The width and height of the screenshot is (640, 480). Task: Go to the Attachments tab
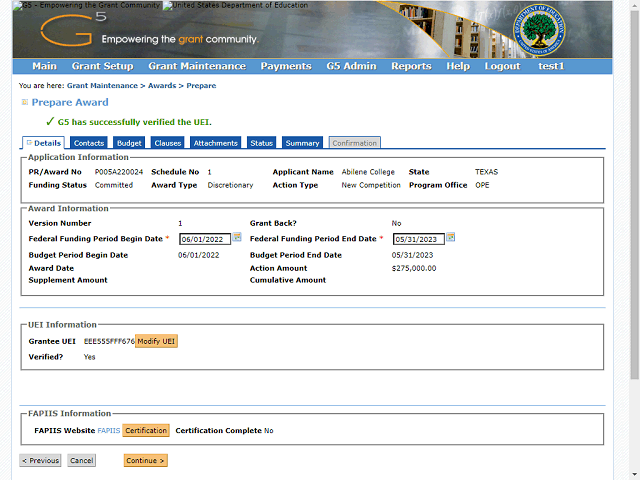tap(215, 143)
